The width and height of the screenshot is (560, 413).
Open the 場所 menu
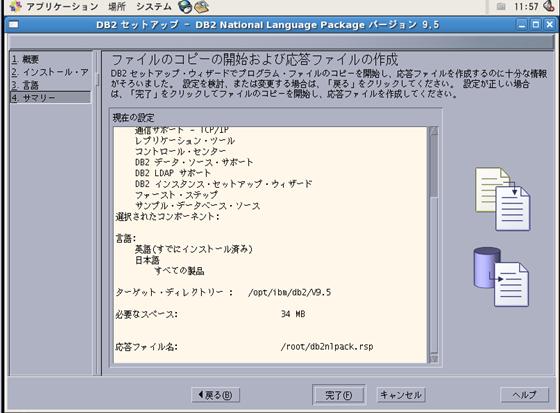click(x=117, y=6)
